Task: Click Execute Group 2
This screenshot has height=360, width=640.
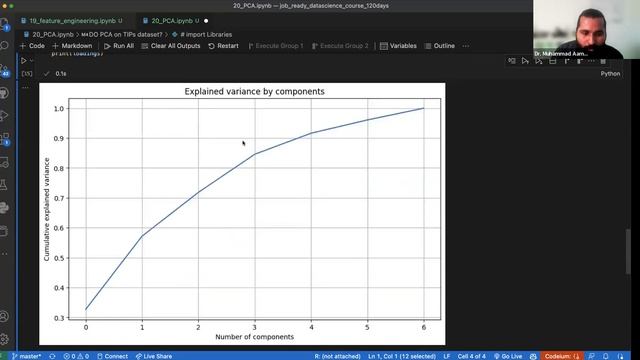Action: pyautogui.click(x=340, y=46)
